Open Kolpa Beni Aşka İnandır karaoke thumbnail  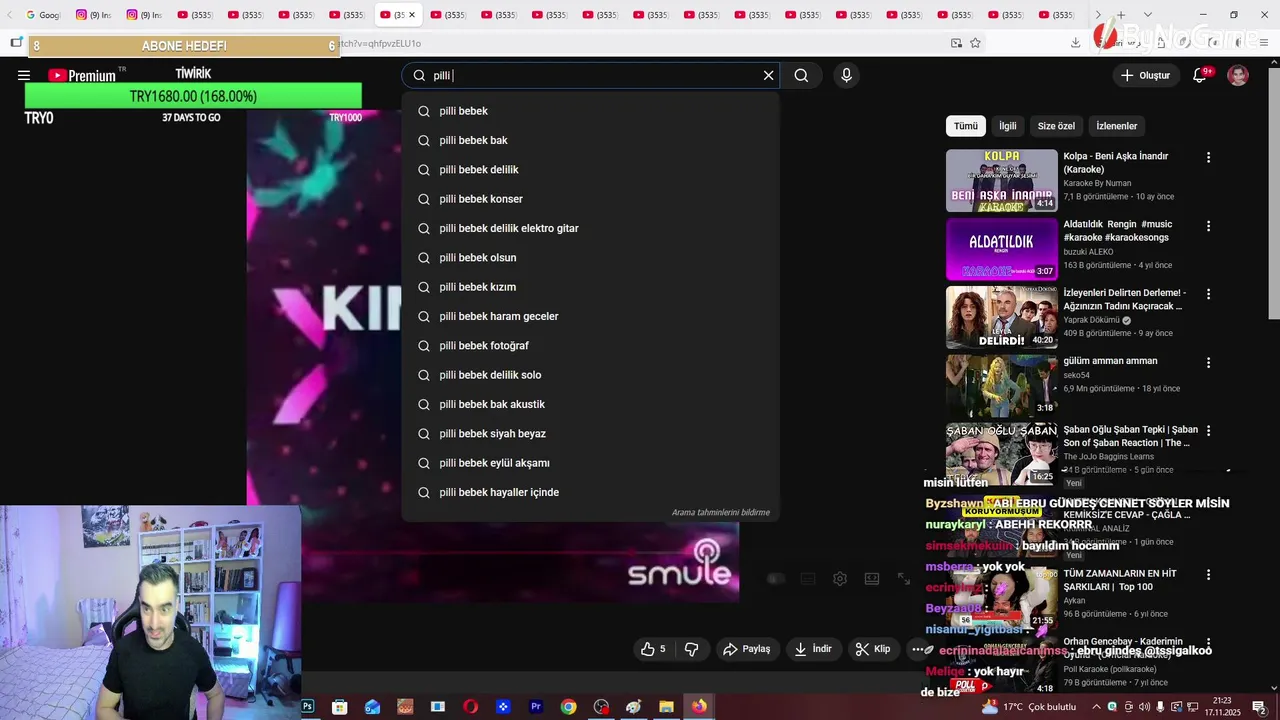click(x=1001, y=180)
